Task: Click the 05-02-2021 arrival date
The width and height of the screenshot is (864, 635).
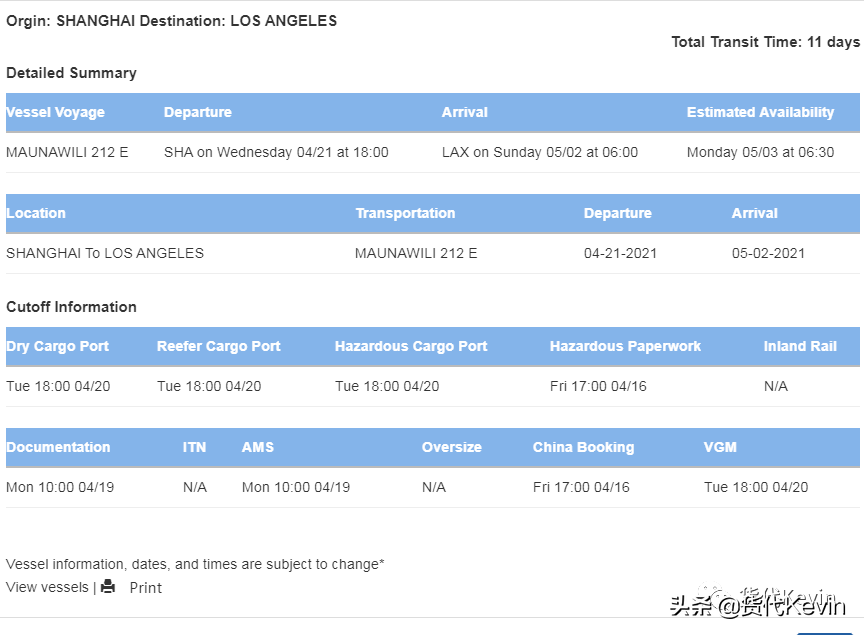Action: coord(768,253)
